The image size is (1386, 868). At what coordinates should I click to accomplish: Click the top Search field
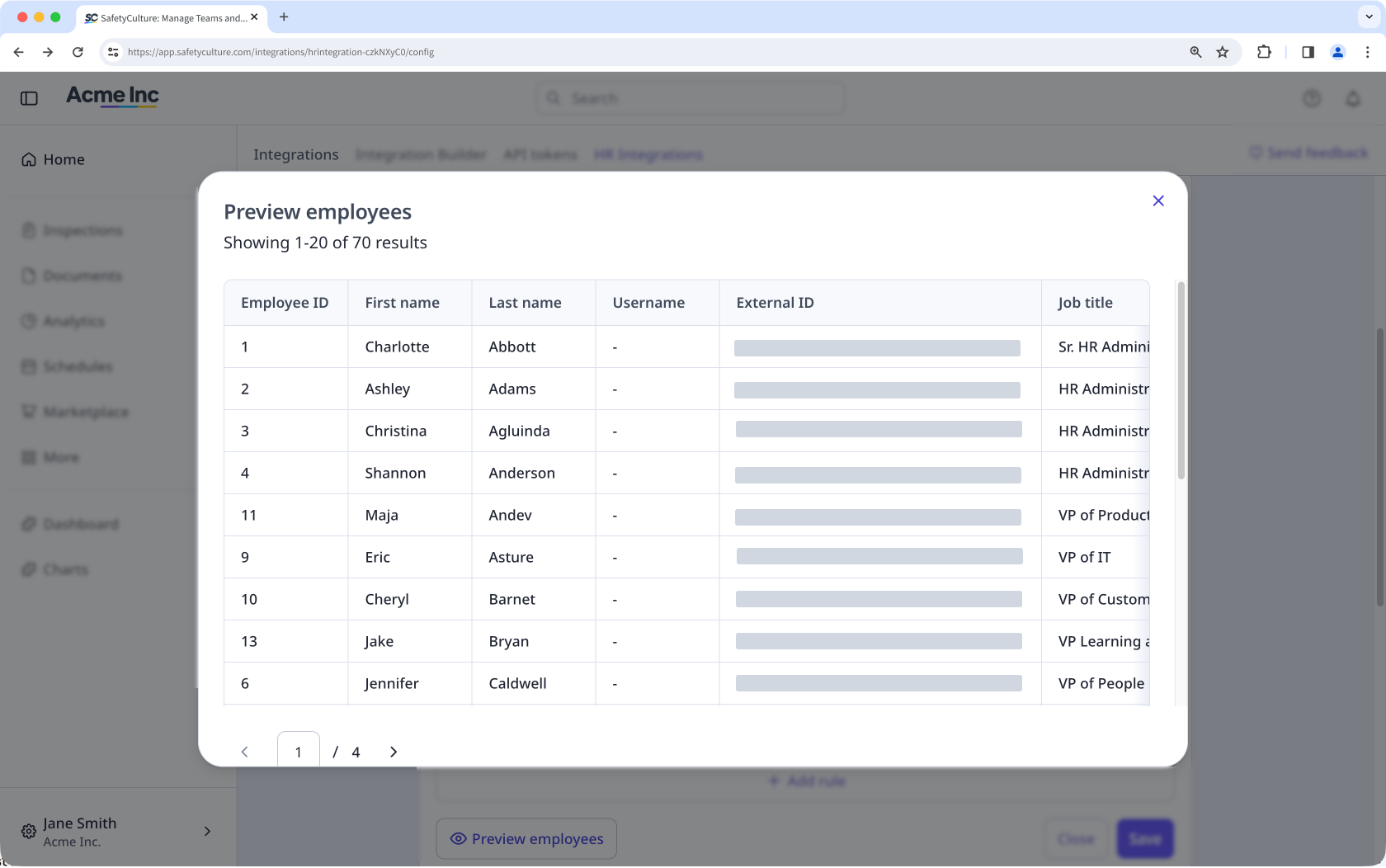(691, 98)
